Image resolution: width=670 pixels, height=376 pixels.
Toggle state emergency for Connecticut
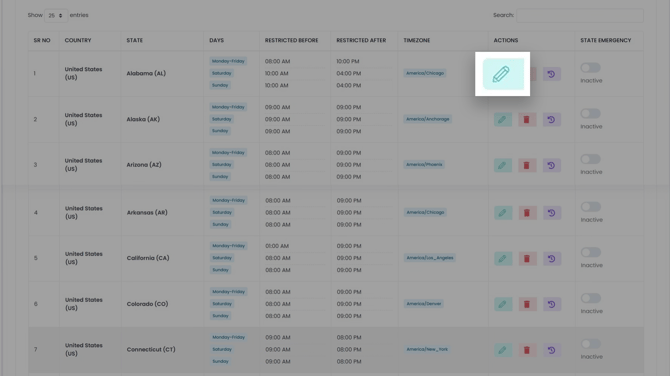point(591,344)
